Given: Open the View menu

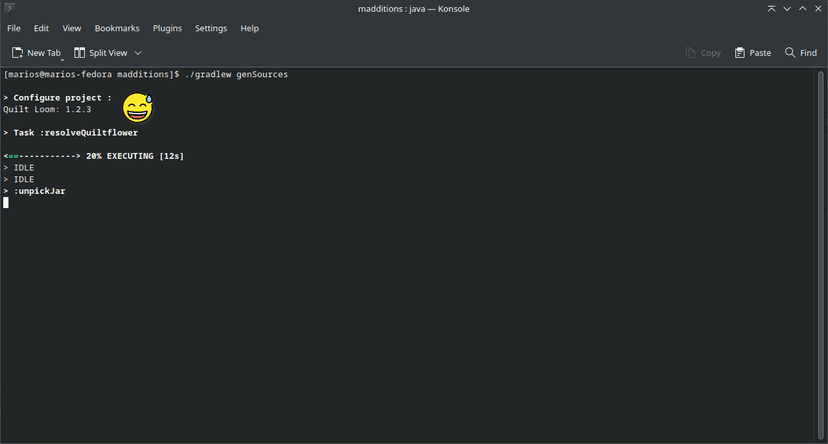Looking at the screenshot, I should (x=72, y=29).
